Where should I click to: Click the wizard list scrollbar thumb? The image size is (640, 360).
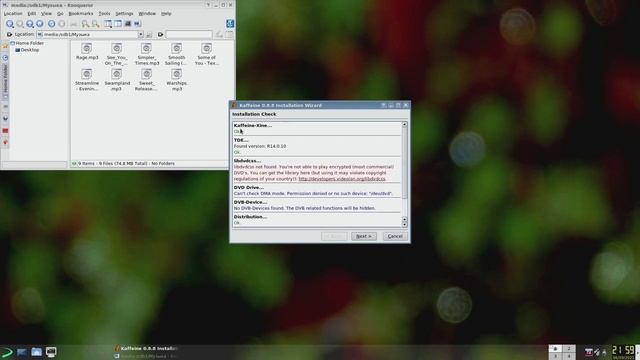pos(404,163)
